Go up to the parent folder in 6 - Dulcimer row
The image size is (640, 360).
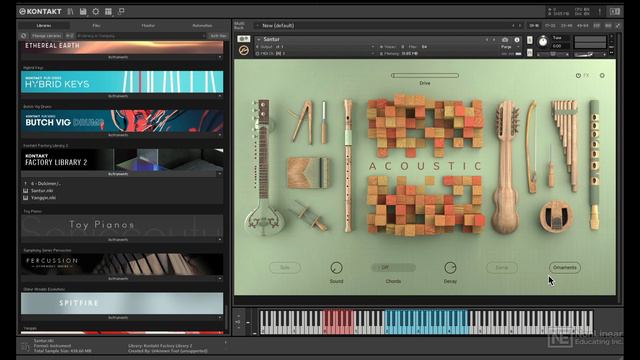(x=26, y=184)
